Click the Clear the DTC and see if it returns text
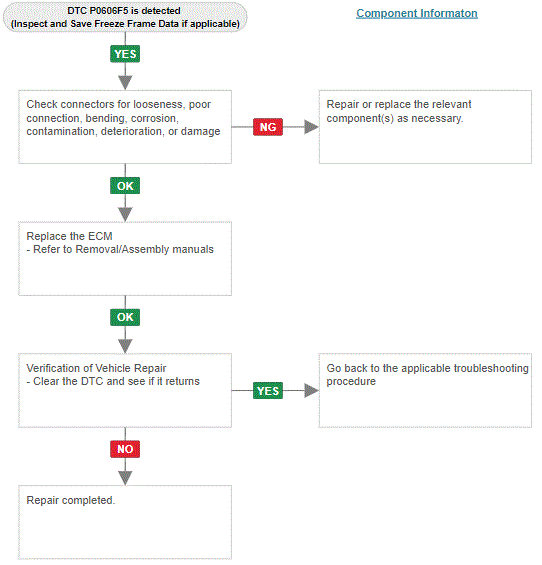 113,381
